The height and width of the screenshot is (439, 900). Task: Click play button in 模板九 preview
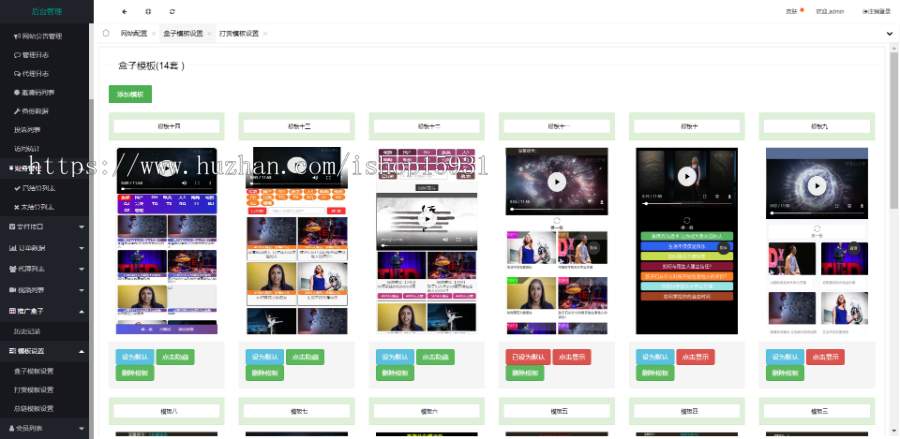(817, 185)
